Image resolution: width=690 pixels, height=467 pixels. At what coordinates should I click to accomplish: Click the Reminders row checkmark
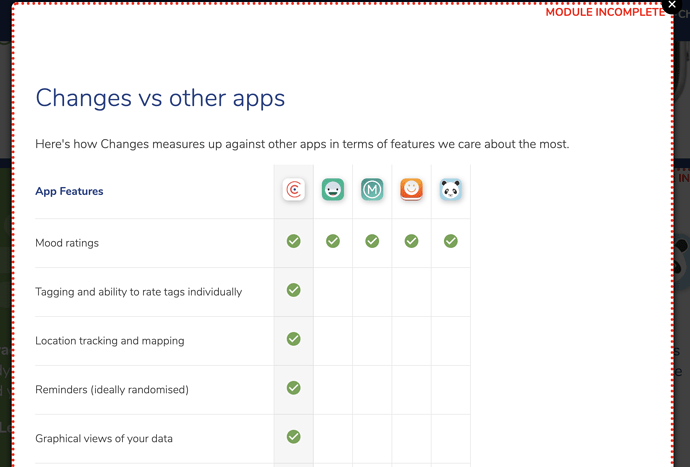(294, 388)
